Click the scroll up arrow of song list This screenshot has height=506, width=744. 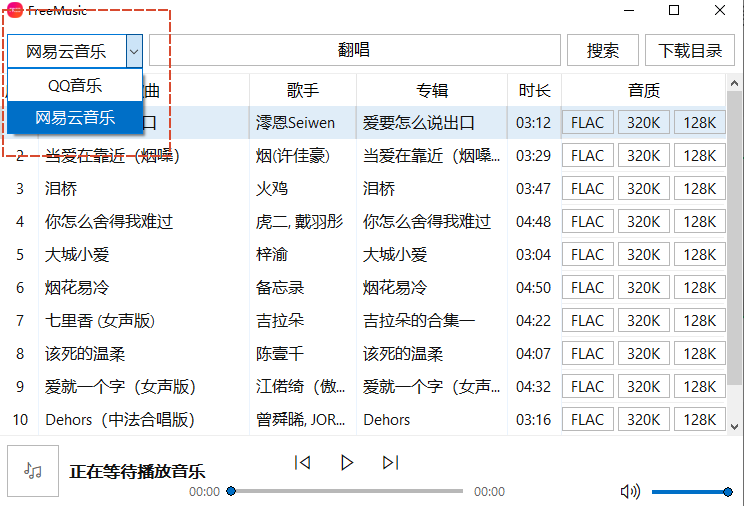point(735,84)
